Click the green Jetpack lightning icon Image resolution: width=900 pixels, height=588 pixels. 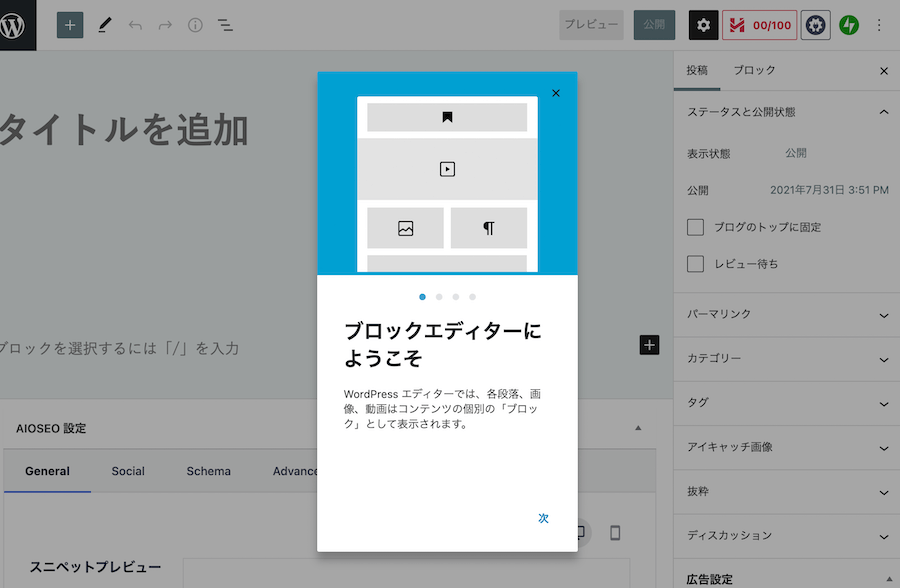point(849,25)
